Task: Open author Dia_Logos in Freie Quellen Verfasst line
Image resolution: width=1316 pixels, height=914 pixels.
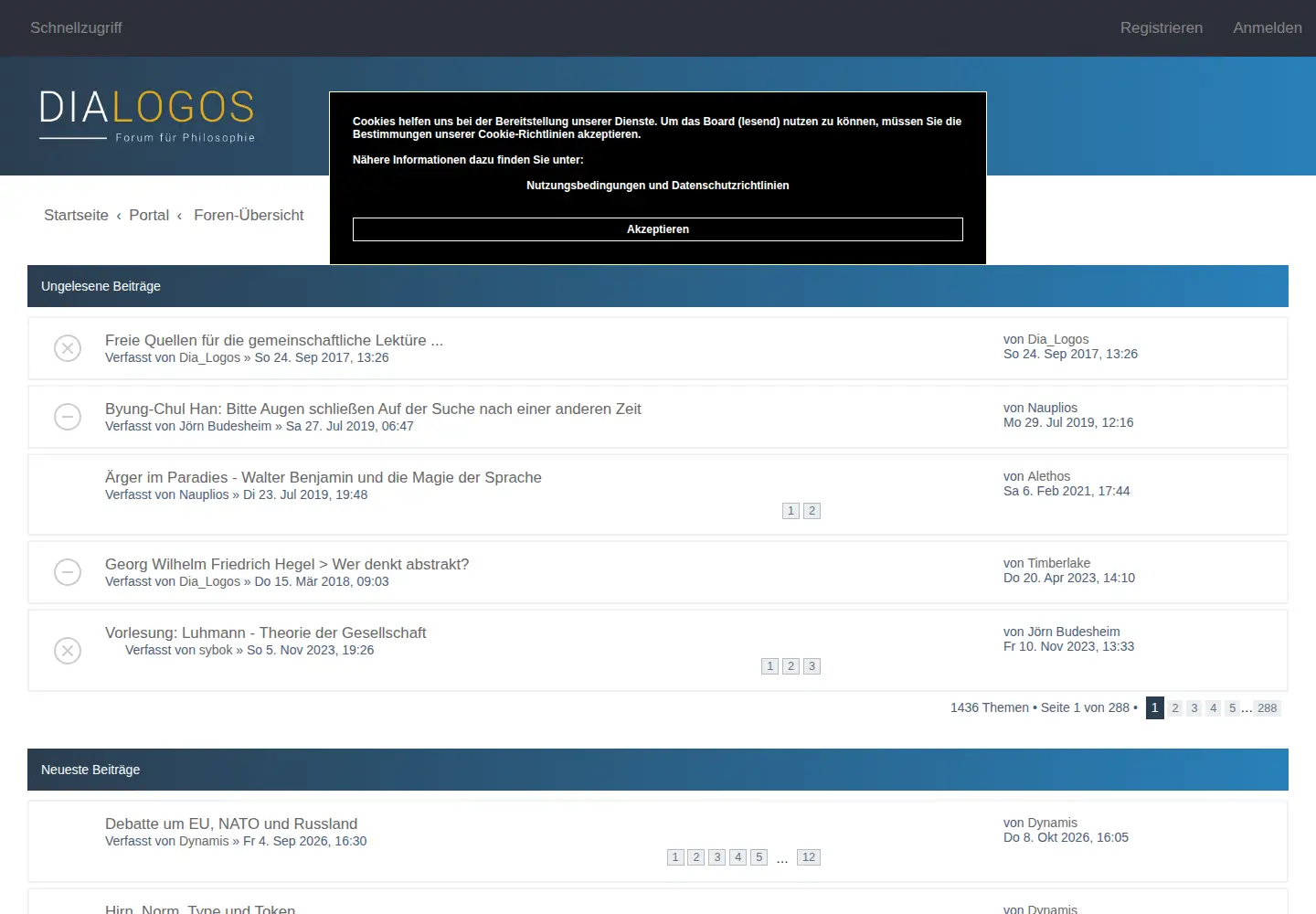Action: (x=209, y=357)
